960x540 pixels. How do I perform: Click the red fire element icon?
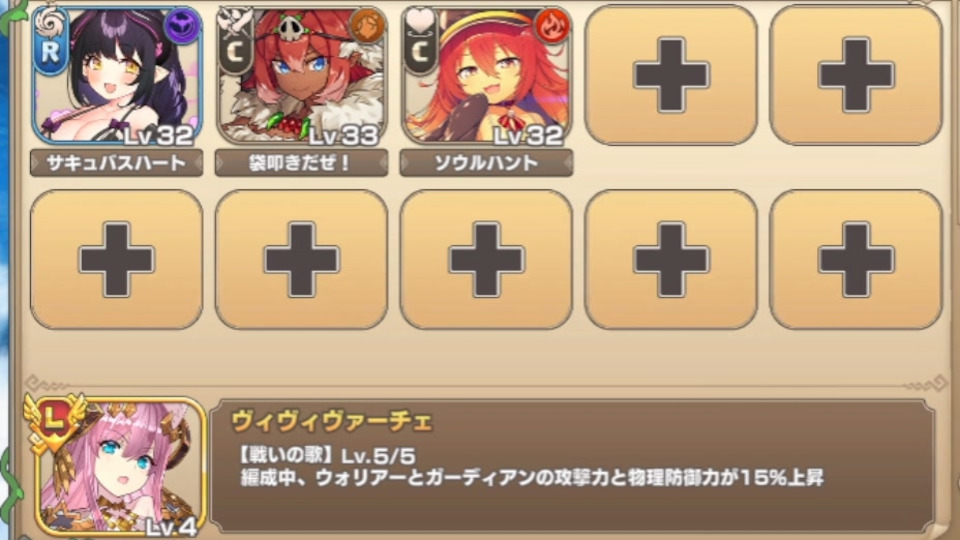(x=552, y=27)
